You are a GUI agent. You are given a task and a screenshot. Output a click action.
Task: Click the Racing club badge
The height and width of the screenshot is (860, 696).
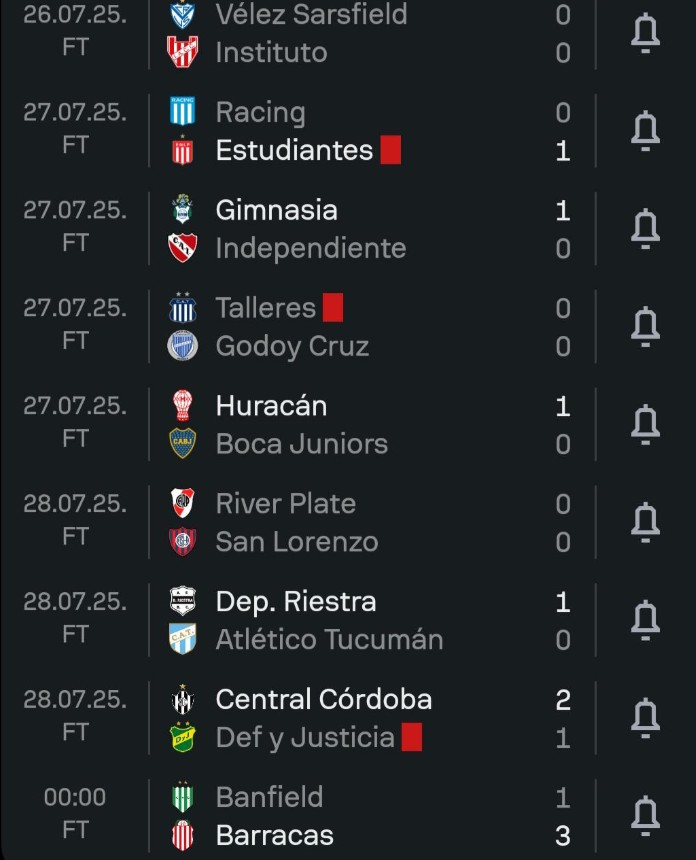click(182, 111)
